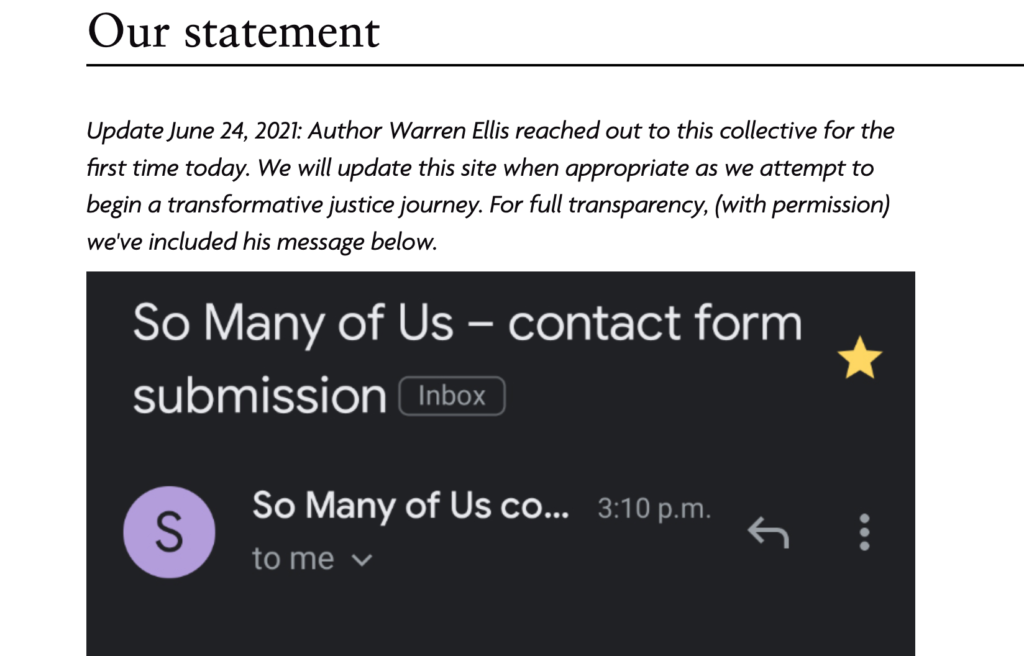The width and height of the screenshot is (1024, 656).
Task: Click the reply arrow icon
Action: [768, 533]
